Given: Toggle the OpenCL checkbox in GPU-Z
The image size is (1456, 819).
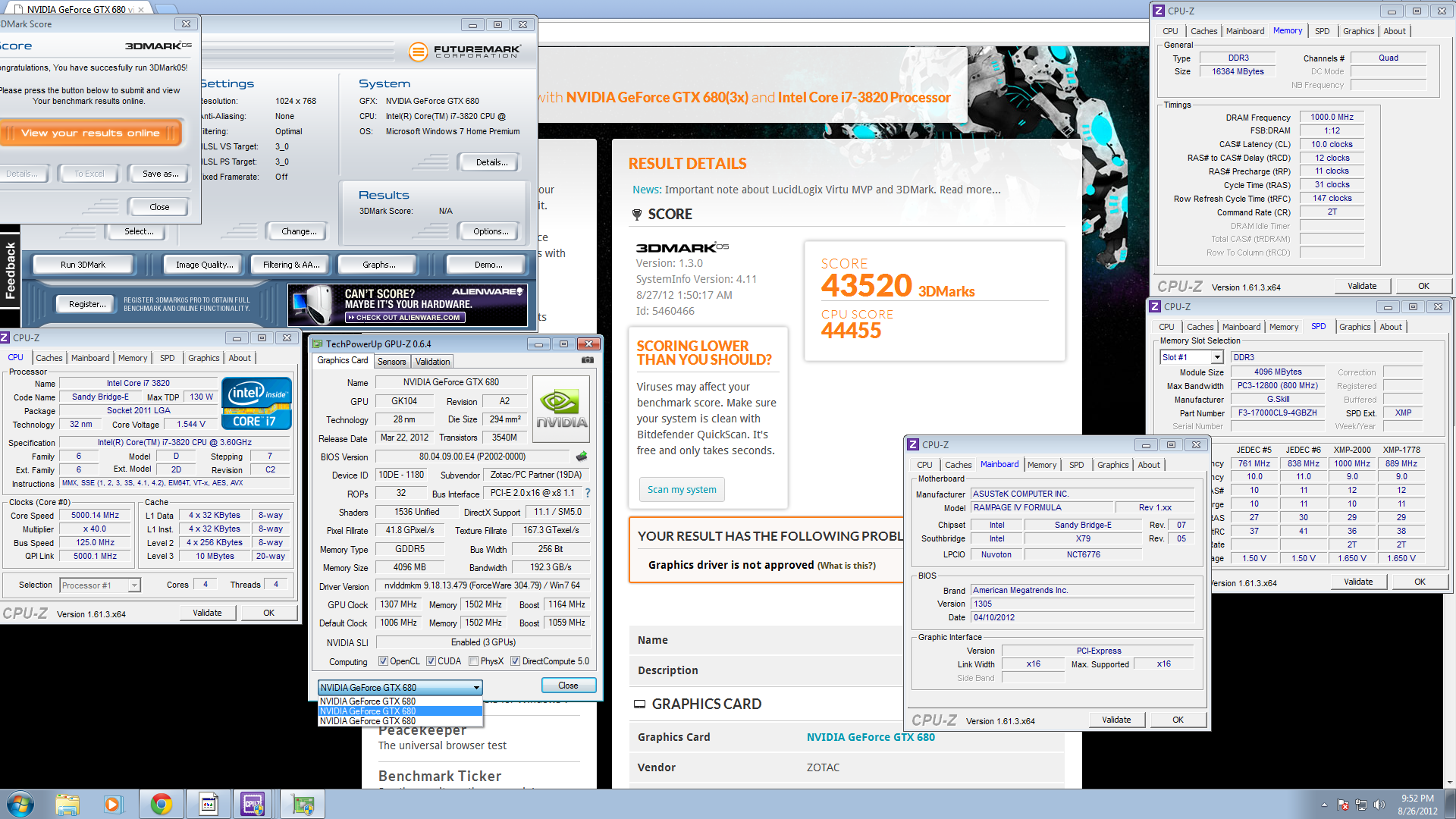Looking at the screenshot, I should point(383,661).
